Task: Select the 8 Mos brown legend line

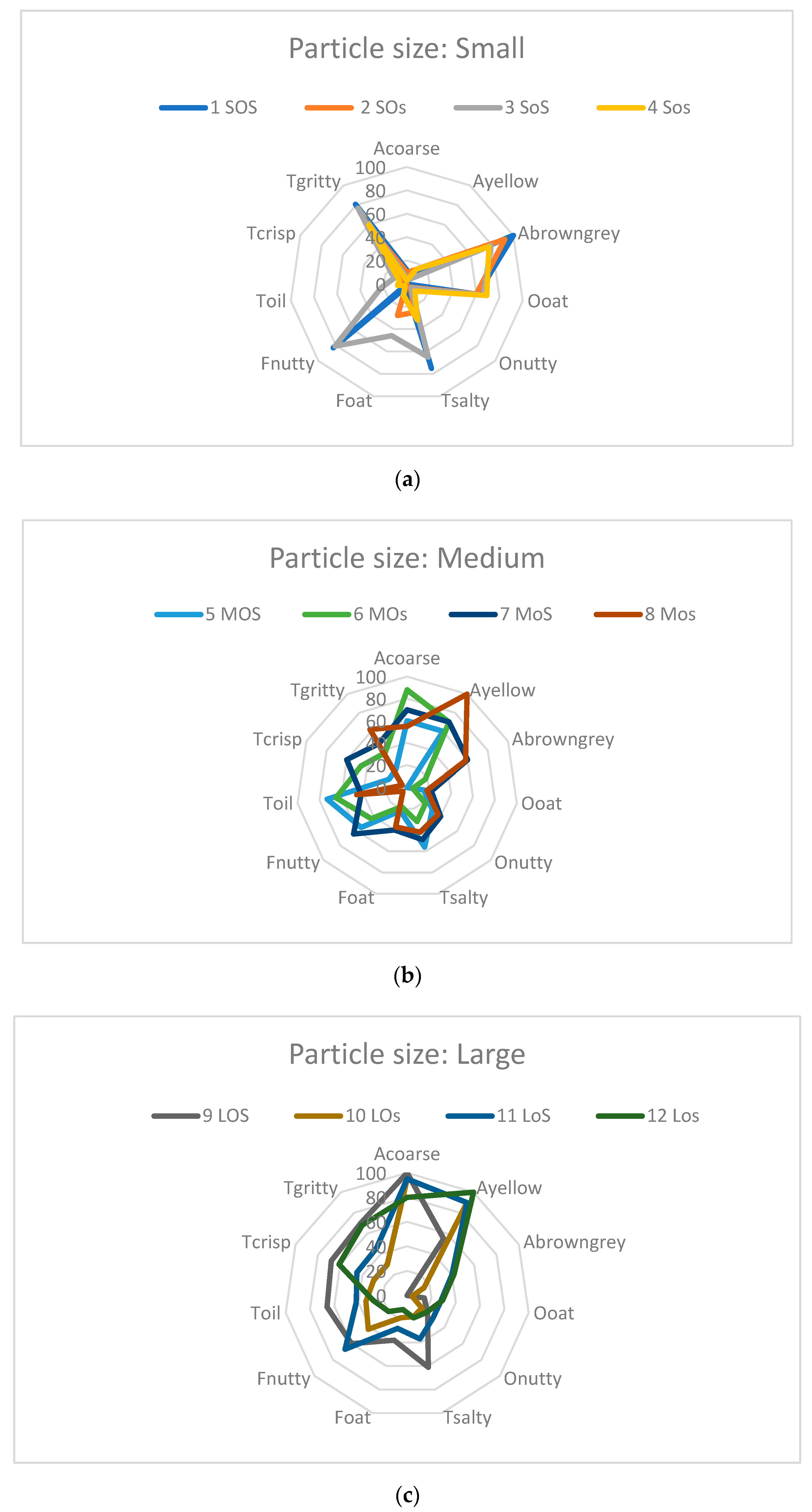Action: point(618,615)
